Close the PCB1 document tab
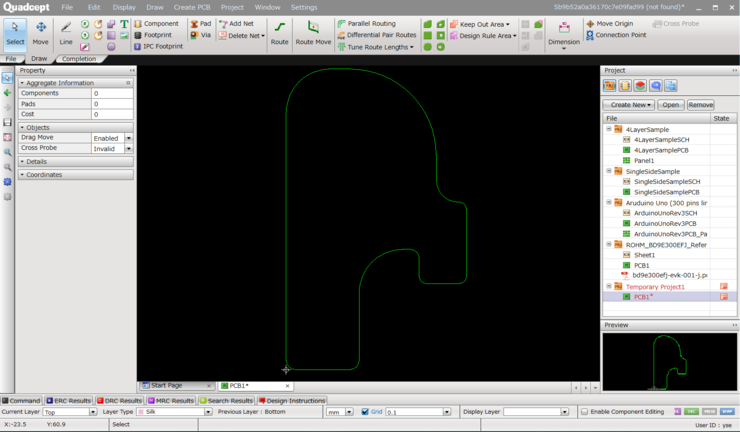740x432 pixels. point(287,386)
